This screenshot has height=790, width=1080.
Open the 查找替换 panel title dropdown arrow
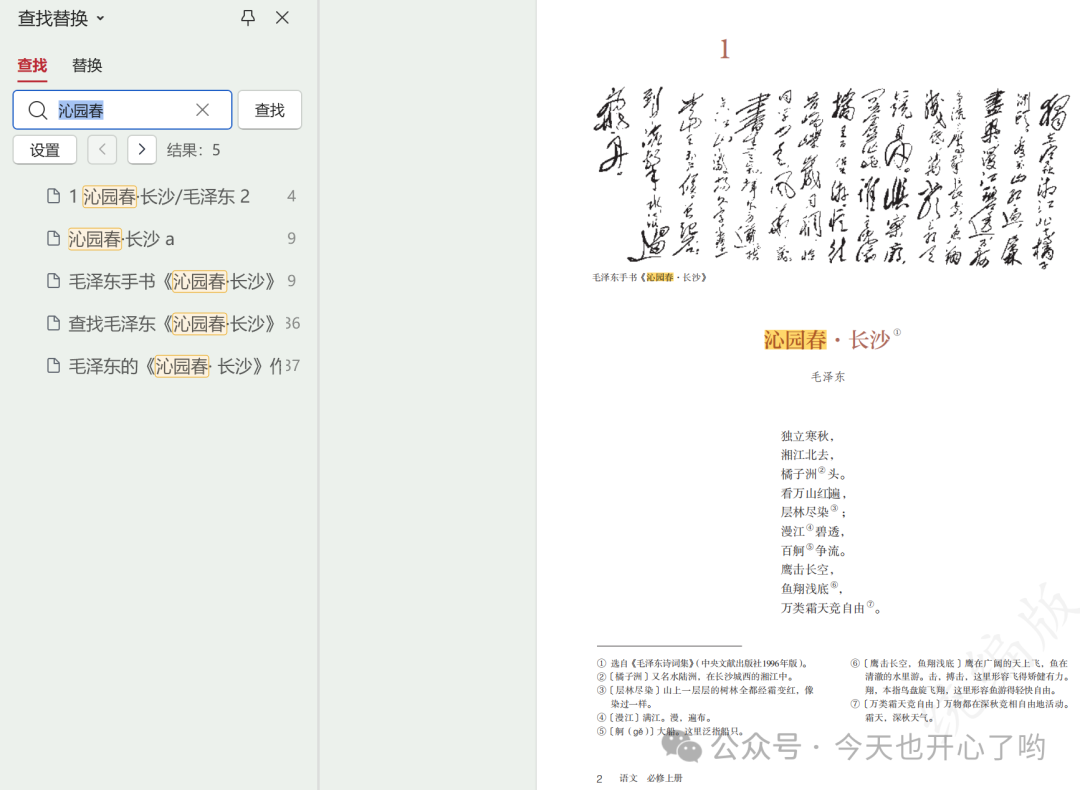point(101,19)
